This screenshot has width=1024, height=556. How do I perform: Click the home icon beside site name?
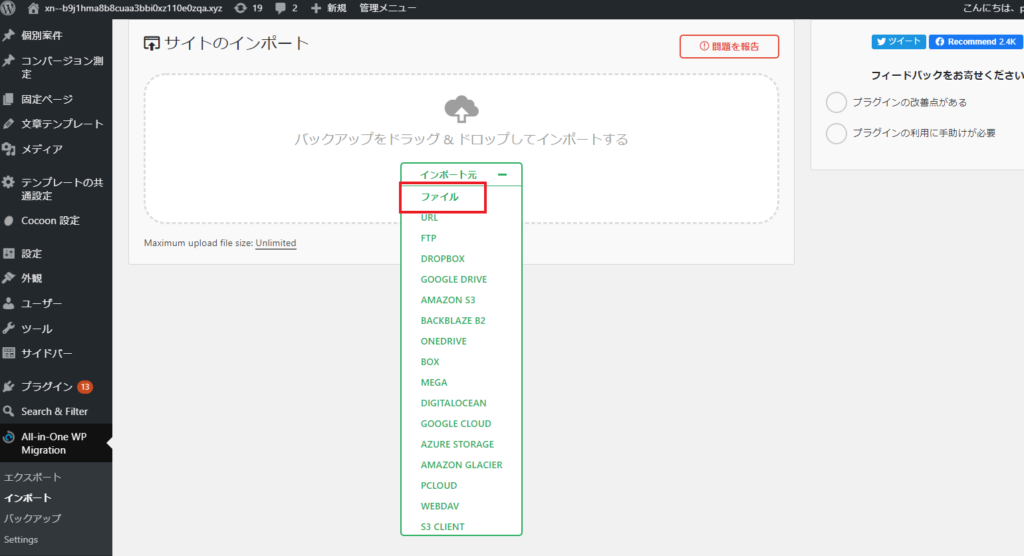coord(33,8)
